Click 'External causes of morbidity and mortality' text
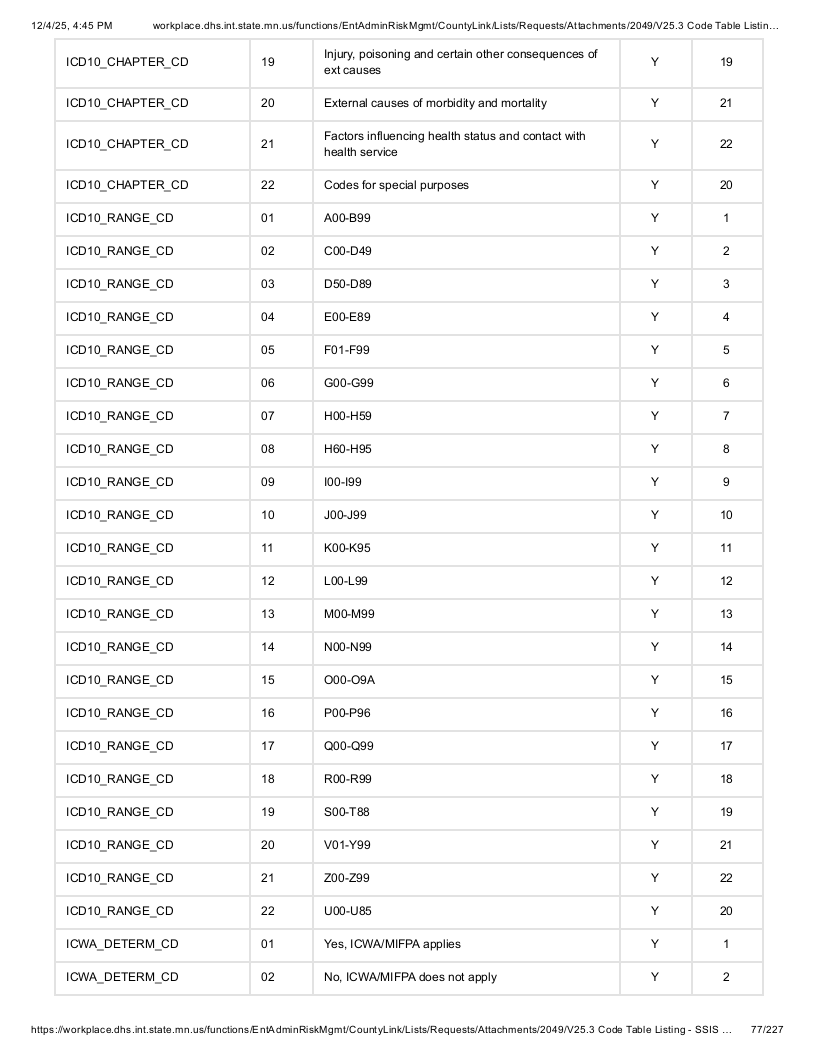816x1056 pixels. [x=435, y=103]
